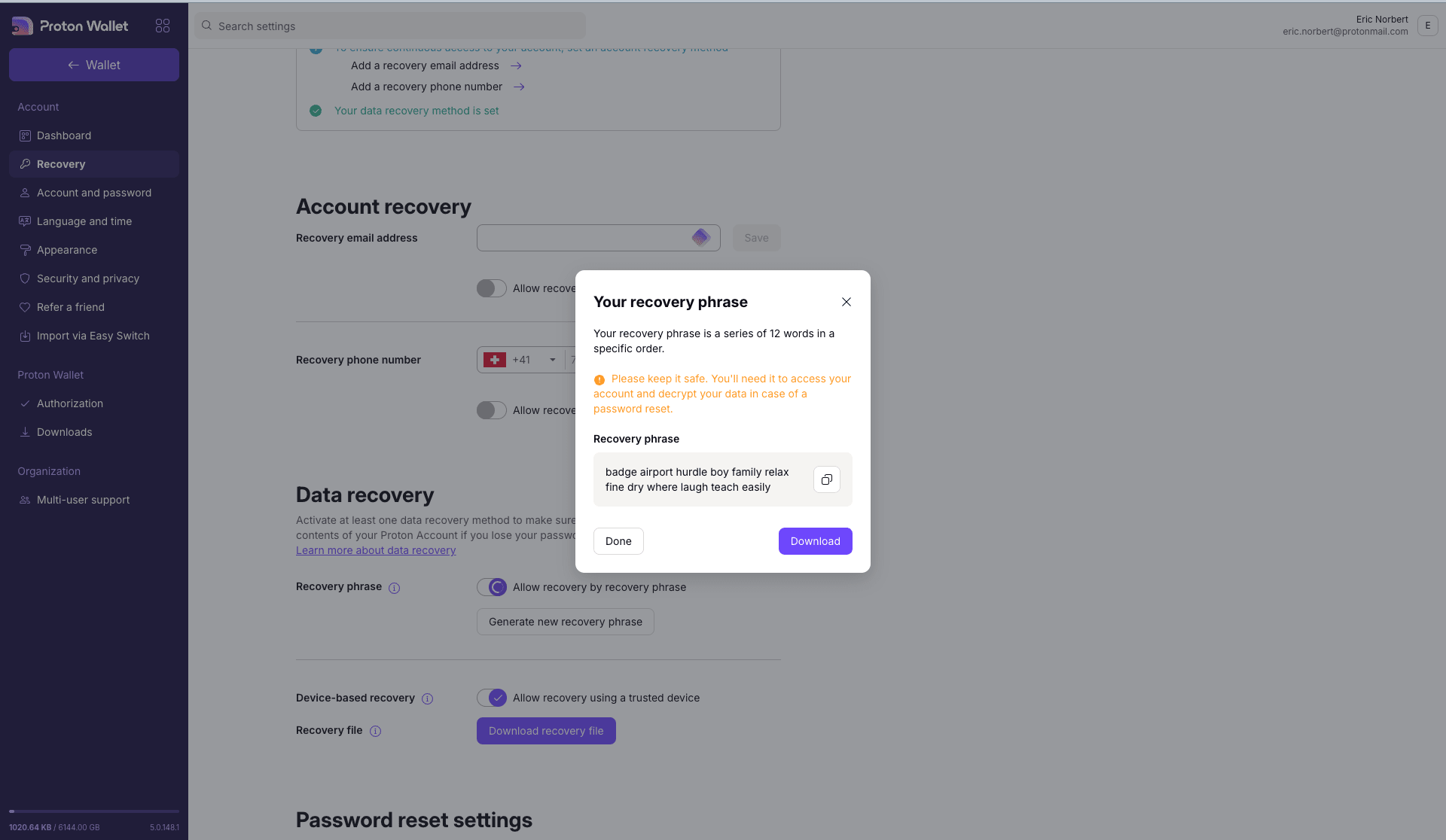Open Security and privacy settings
The width and height of the screenshot is (1446, 840).
[x=88, y=278]
